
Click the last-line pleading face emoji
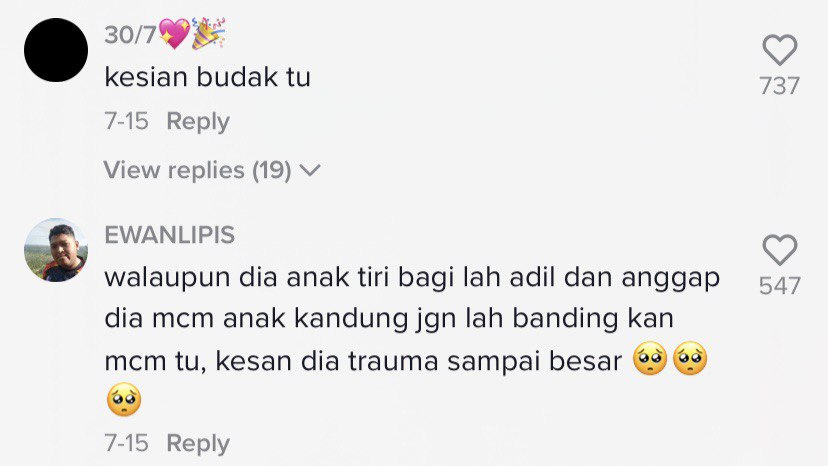point(124,399)
